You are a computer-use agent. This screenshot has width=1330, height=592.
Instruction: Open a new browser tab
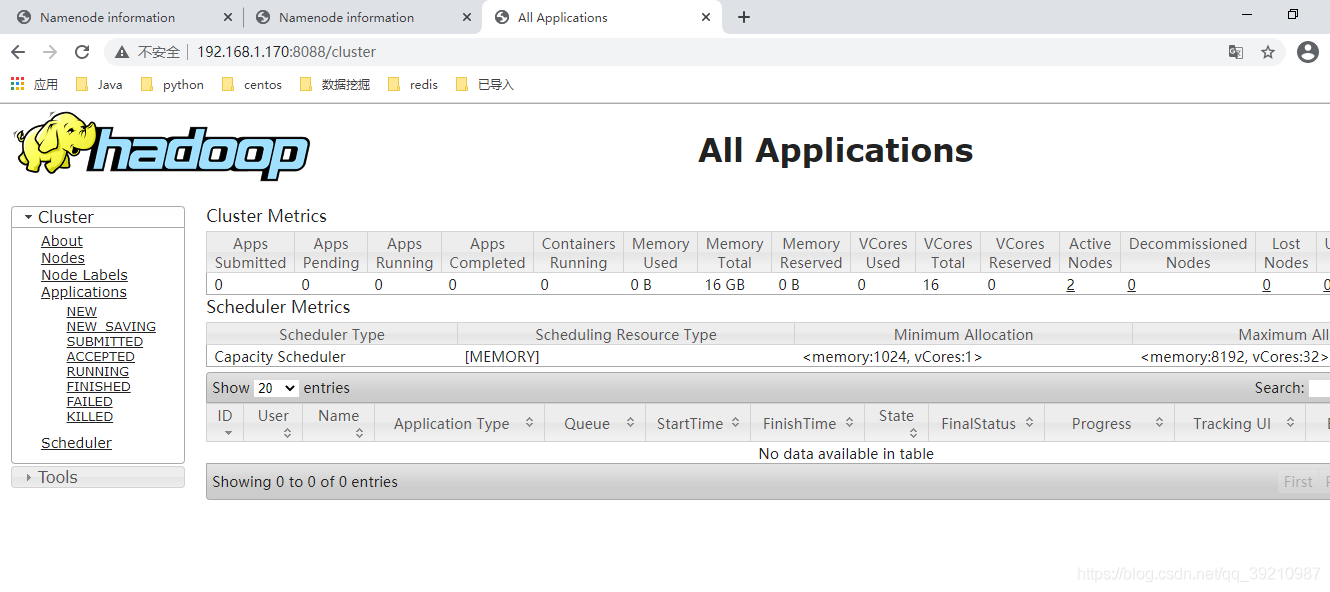[x=744, y=17]
